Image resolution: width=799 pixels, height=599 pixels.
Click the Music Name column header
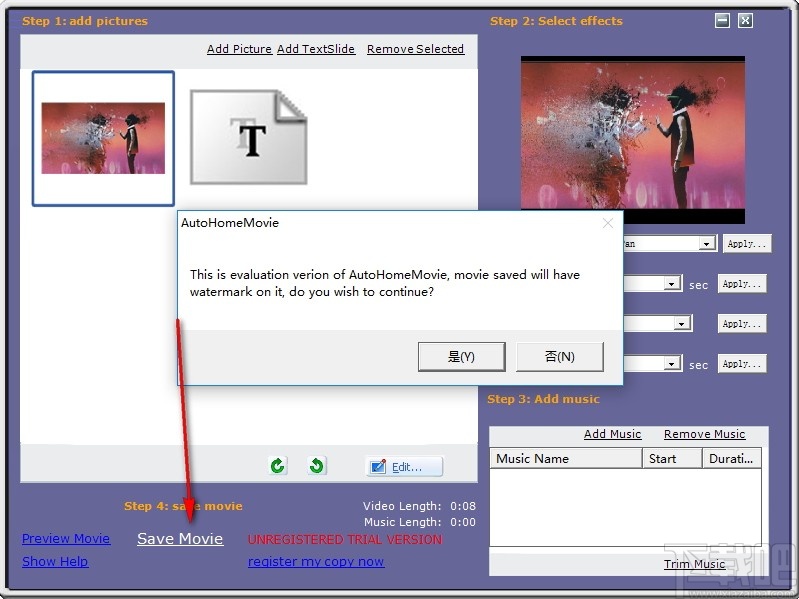pyautogui.click(x=566, y=458)
